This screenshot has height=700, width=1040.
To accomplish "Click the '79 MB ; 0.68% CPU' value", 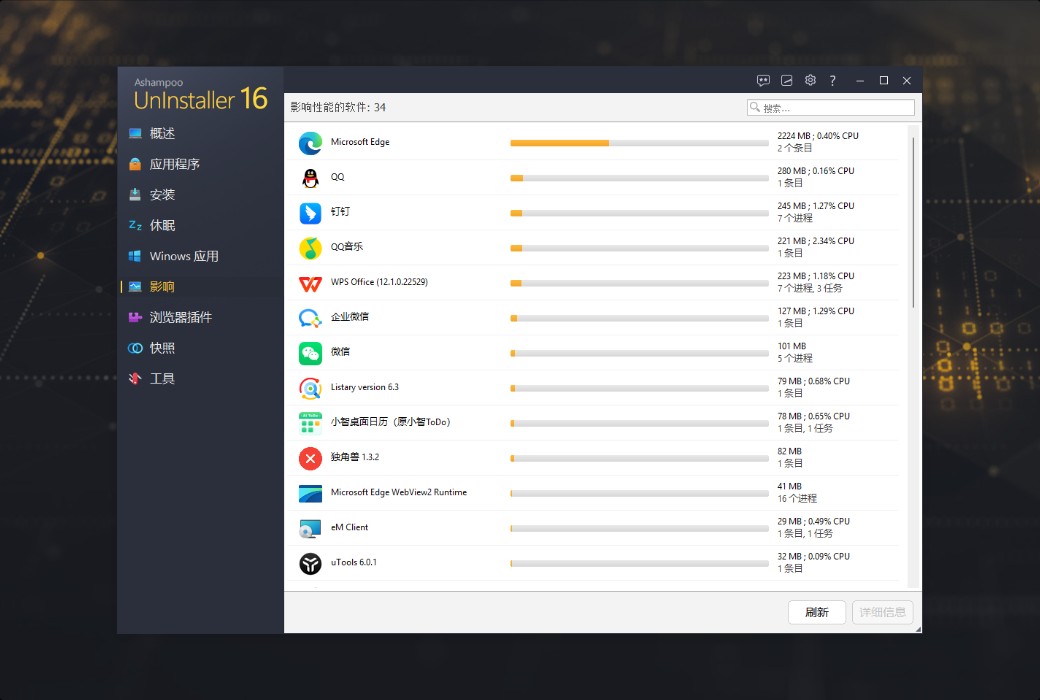I will [813, 382].
